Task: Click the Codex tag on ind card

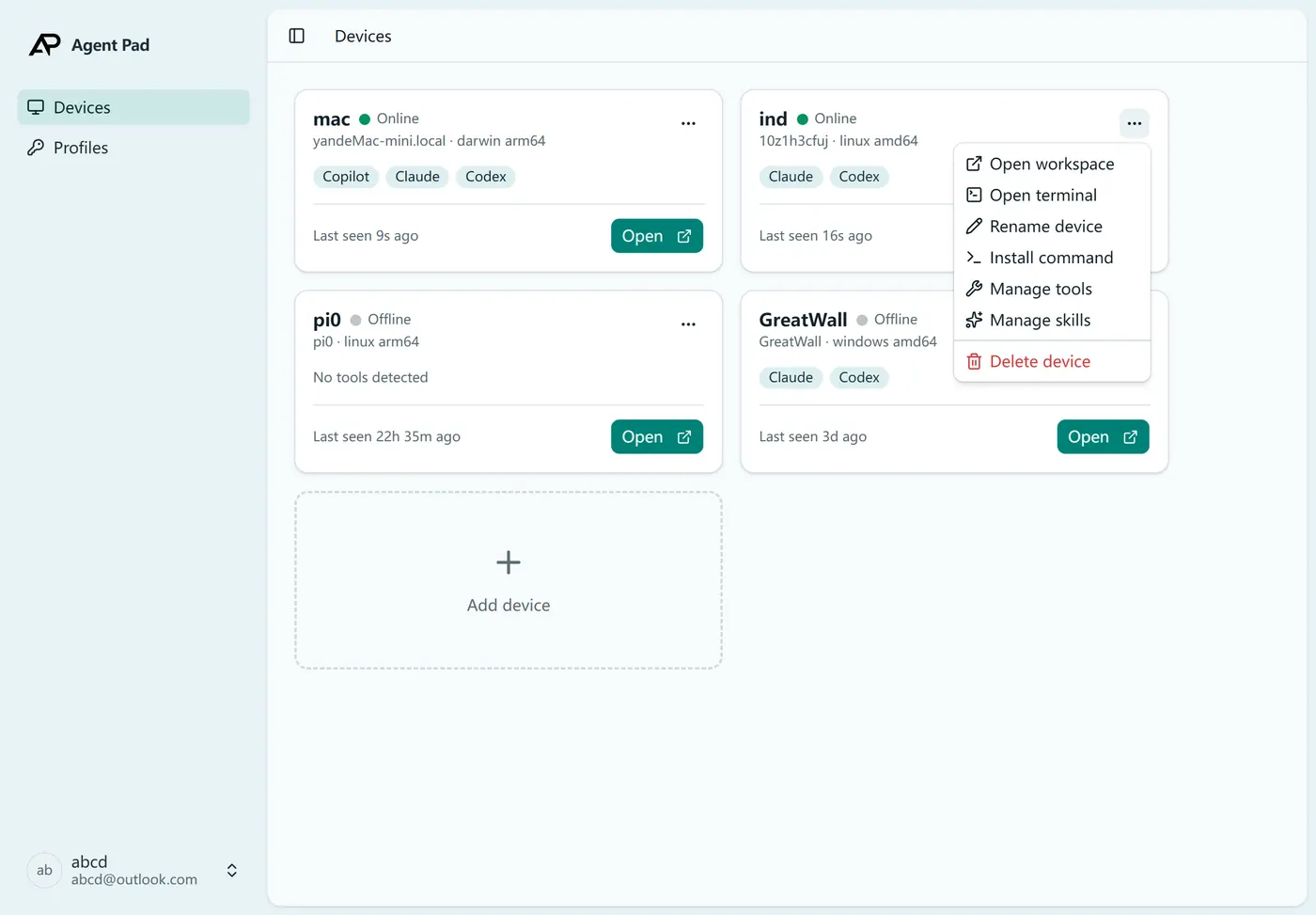Action: [859, 177]
